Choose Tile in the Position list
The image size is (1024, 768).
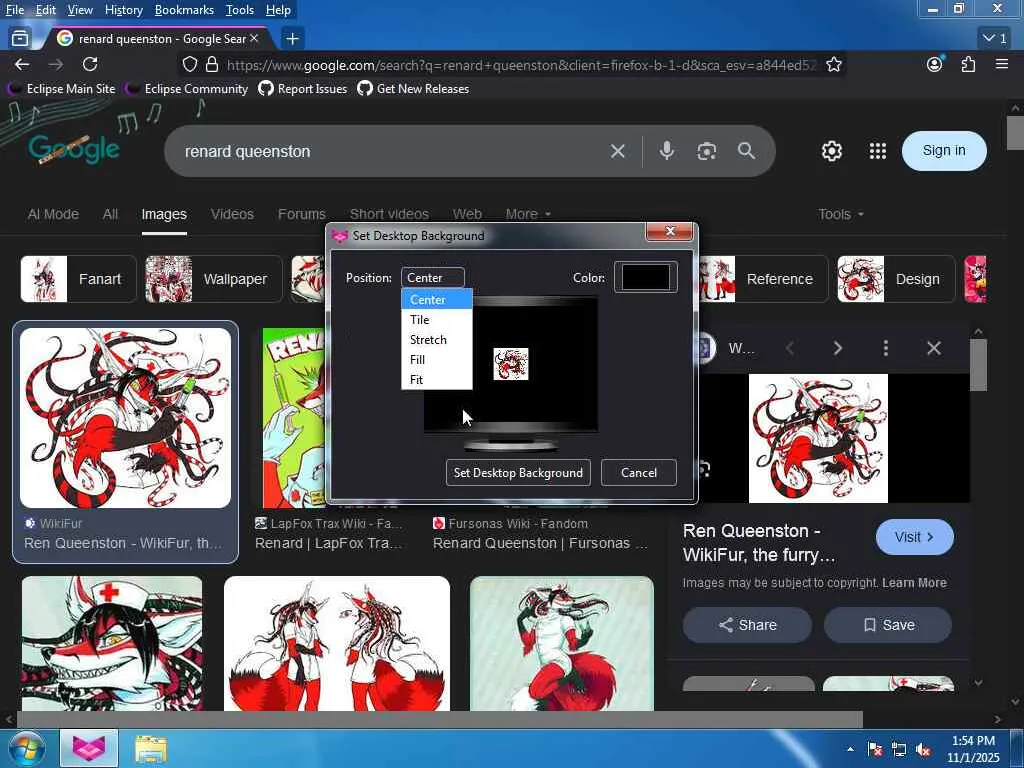coord(437,319)
